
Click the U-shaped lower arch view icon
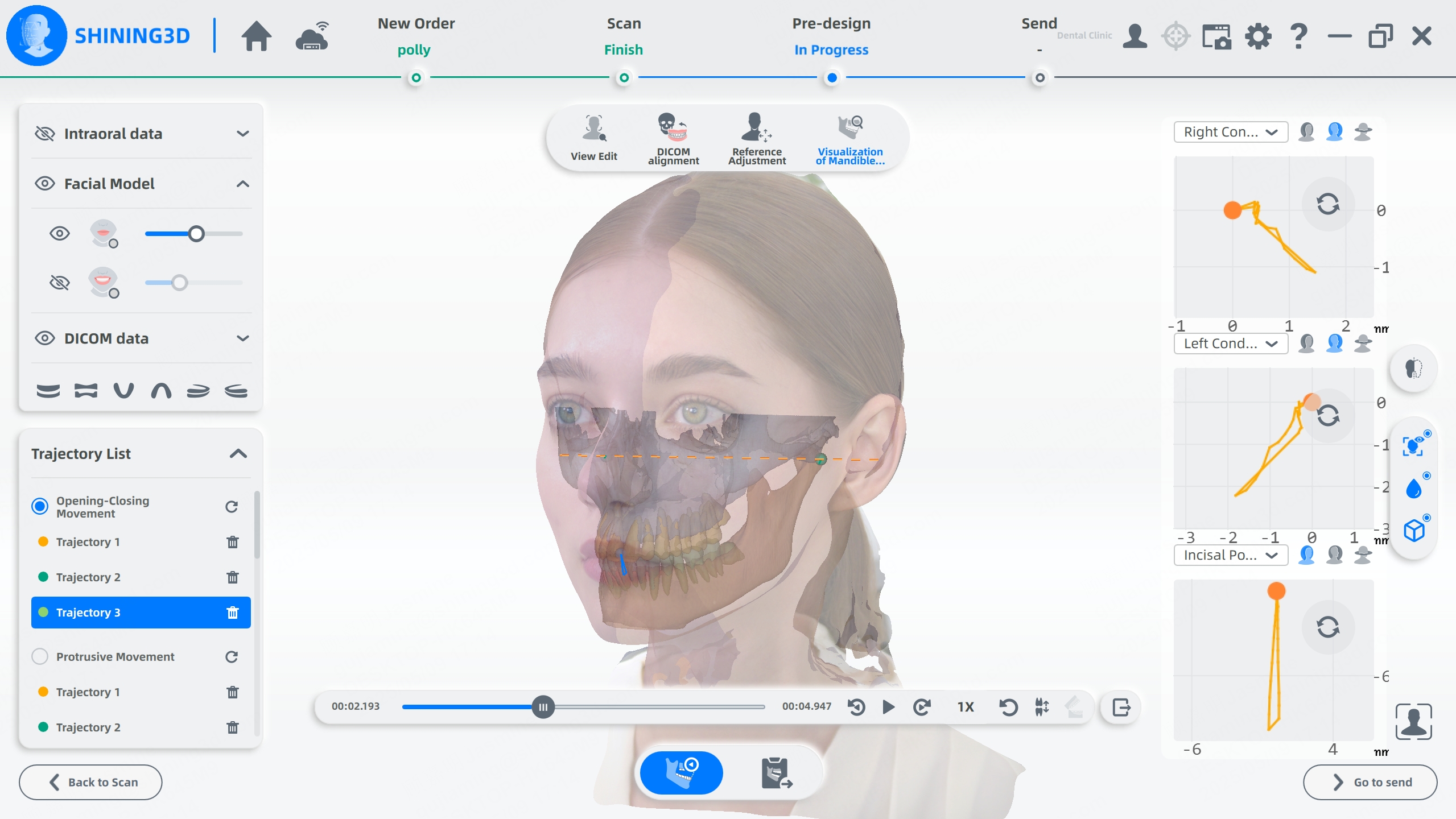coord(123,391)
